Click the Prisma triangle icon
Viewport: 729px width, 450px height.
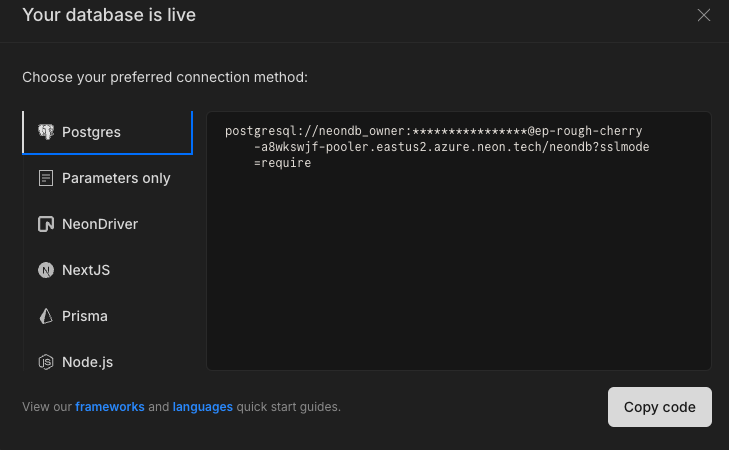[x=46, y=316]
